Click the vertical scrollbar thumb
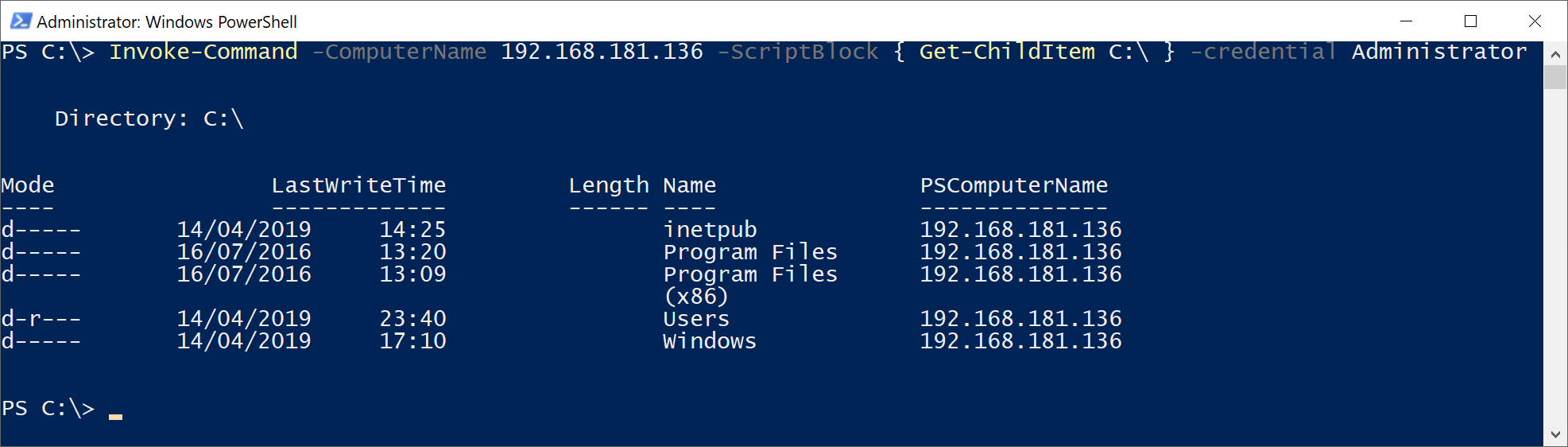This screenshot has width=1568, height=447. click(1555, 77)
